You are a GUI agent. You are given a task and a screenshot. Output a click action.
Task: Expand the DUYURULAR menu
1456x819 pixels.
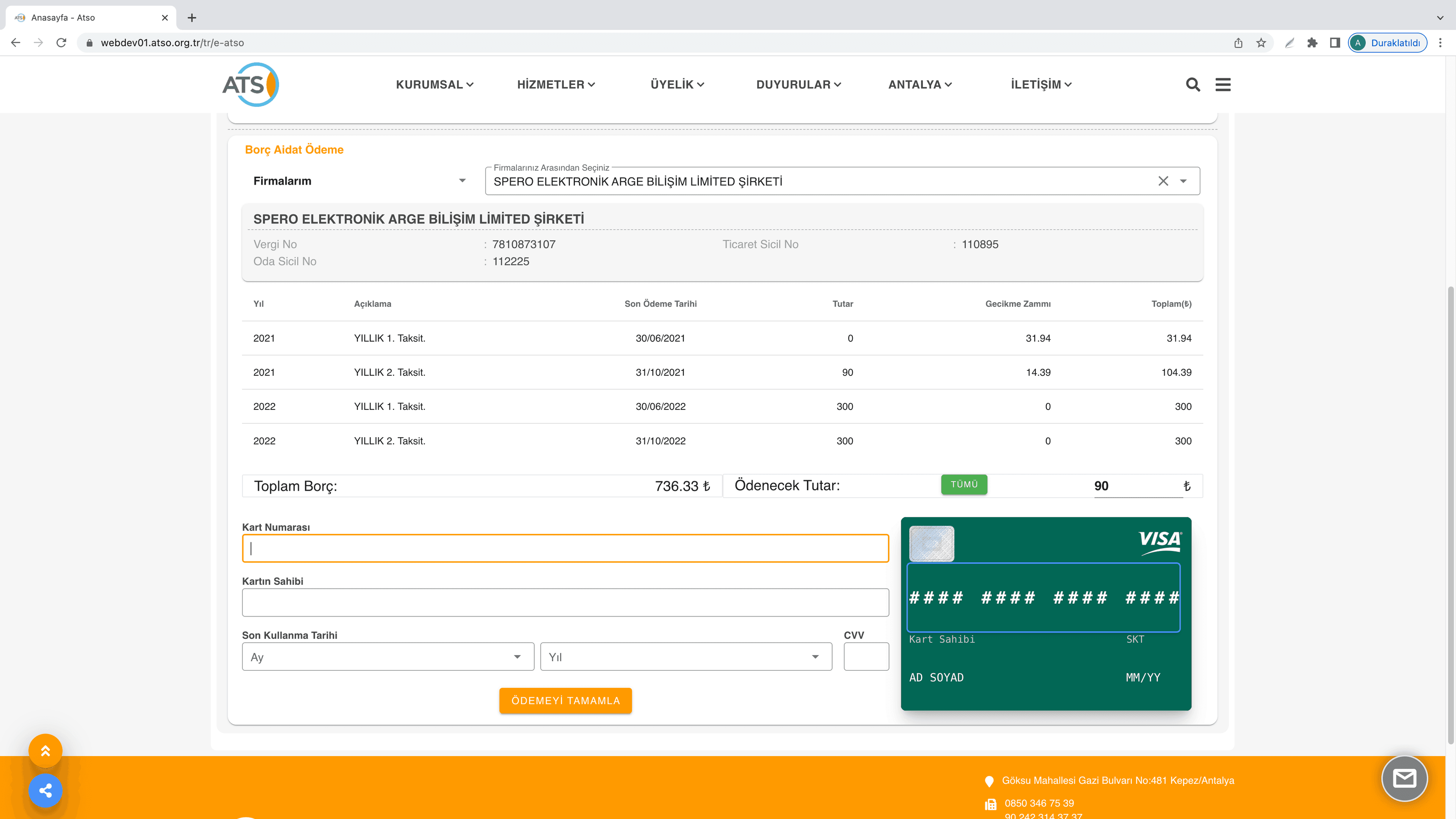click(x=799, y=84)
